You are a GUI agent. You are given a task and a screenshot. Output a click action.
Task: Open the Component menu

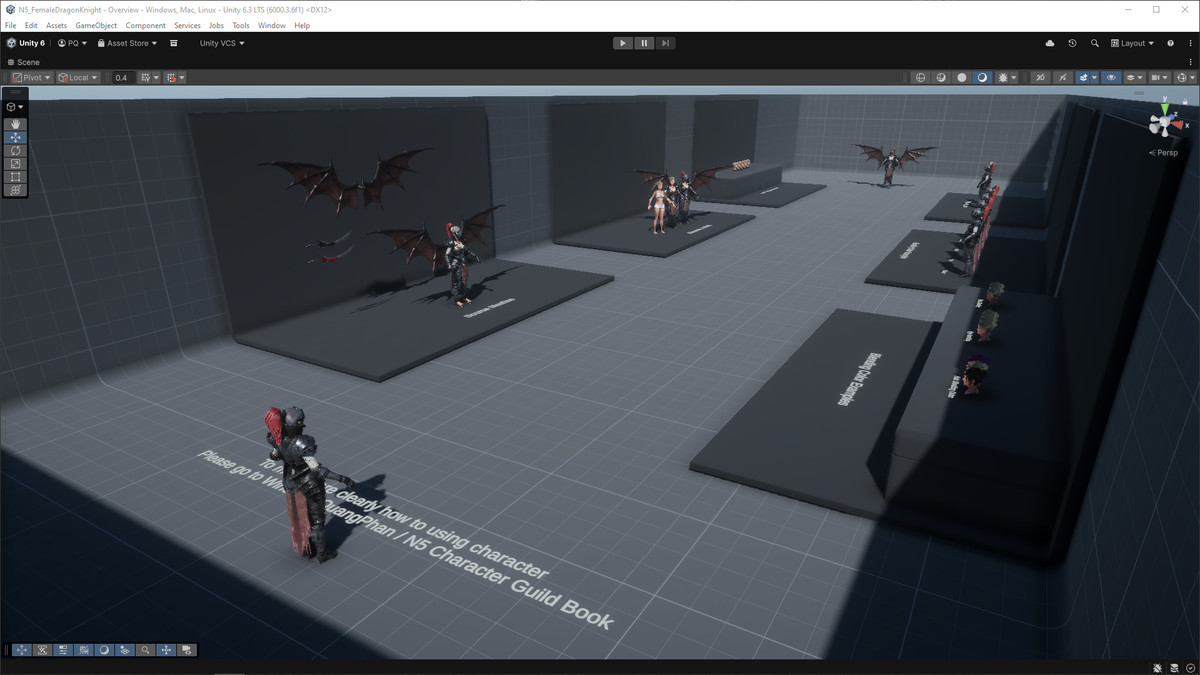coord(145,25)
